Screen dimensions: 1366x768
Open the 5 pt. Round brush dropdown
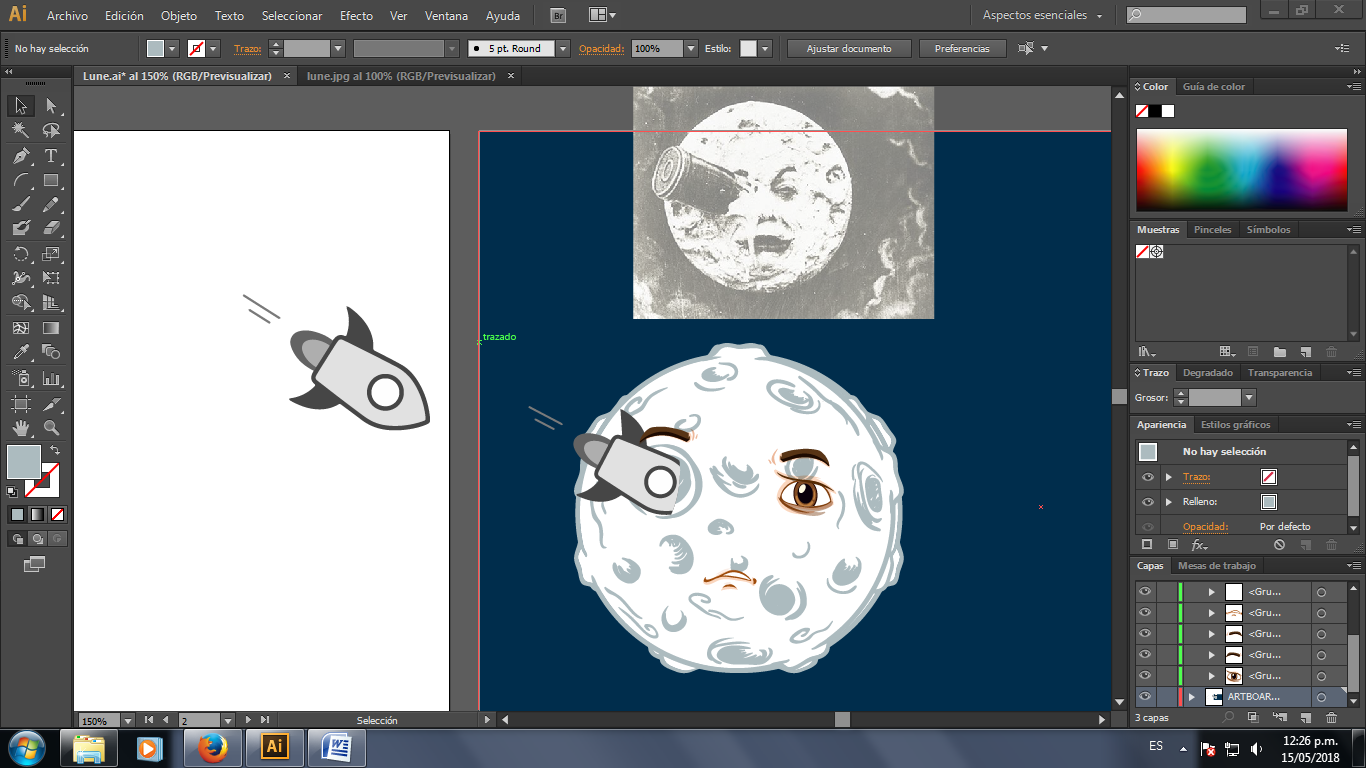[563, 48]
